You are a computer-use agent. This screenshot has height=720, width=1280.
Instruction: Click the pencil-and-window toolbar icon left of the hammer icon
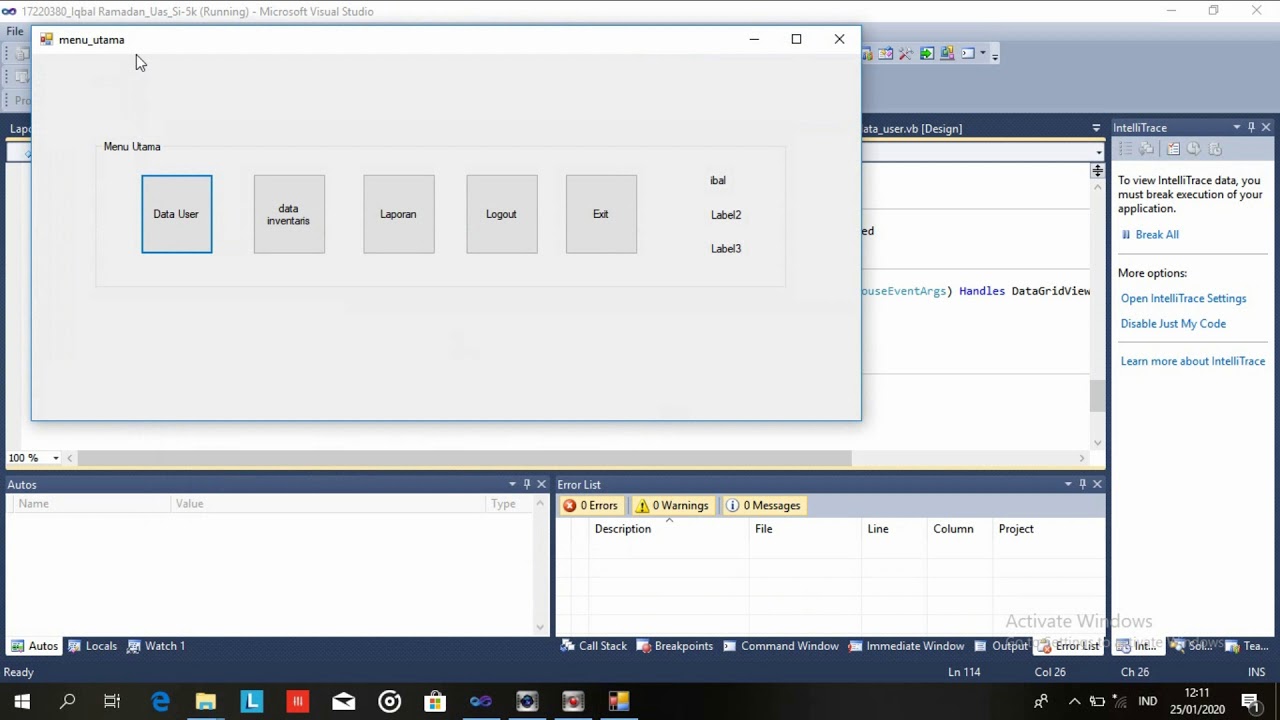[x=886, y=53]
